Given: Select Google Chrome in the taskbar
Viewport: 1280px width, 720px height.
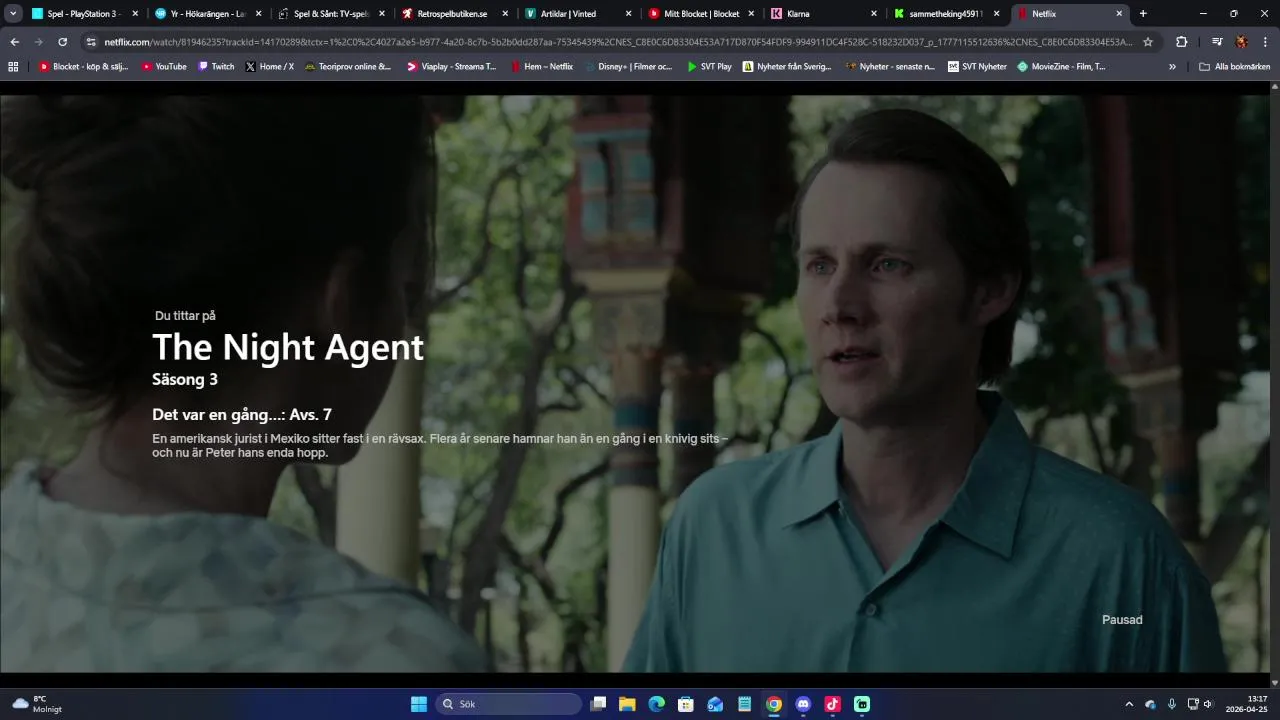Looking at the screenshot, I should point(774,704).
